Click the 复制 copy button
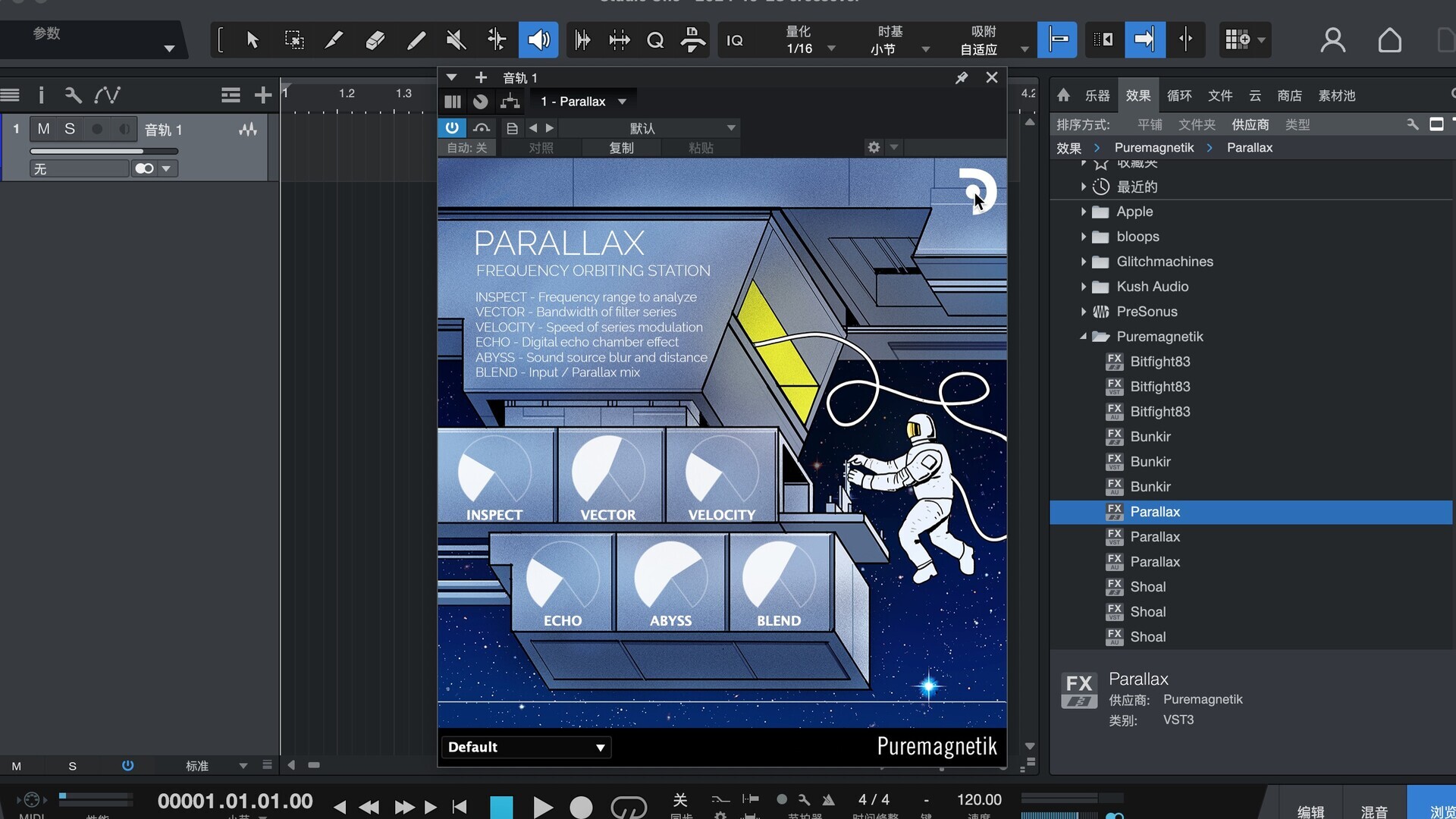Viewport: 1456px width, 819px height. (621, 148)
